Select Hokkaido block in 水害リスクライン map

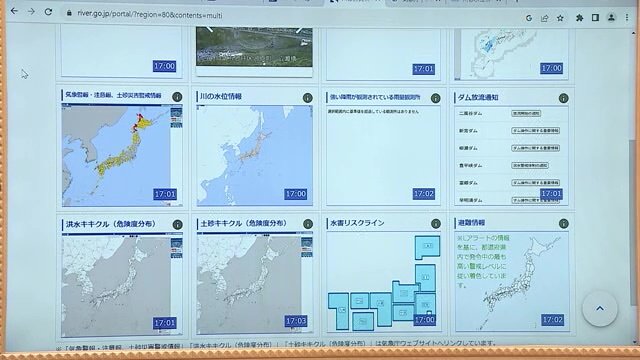[x=427, y=247]
